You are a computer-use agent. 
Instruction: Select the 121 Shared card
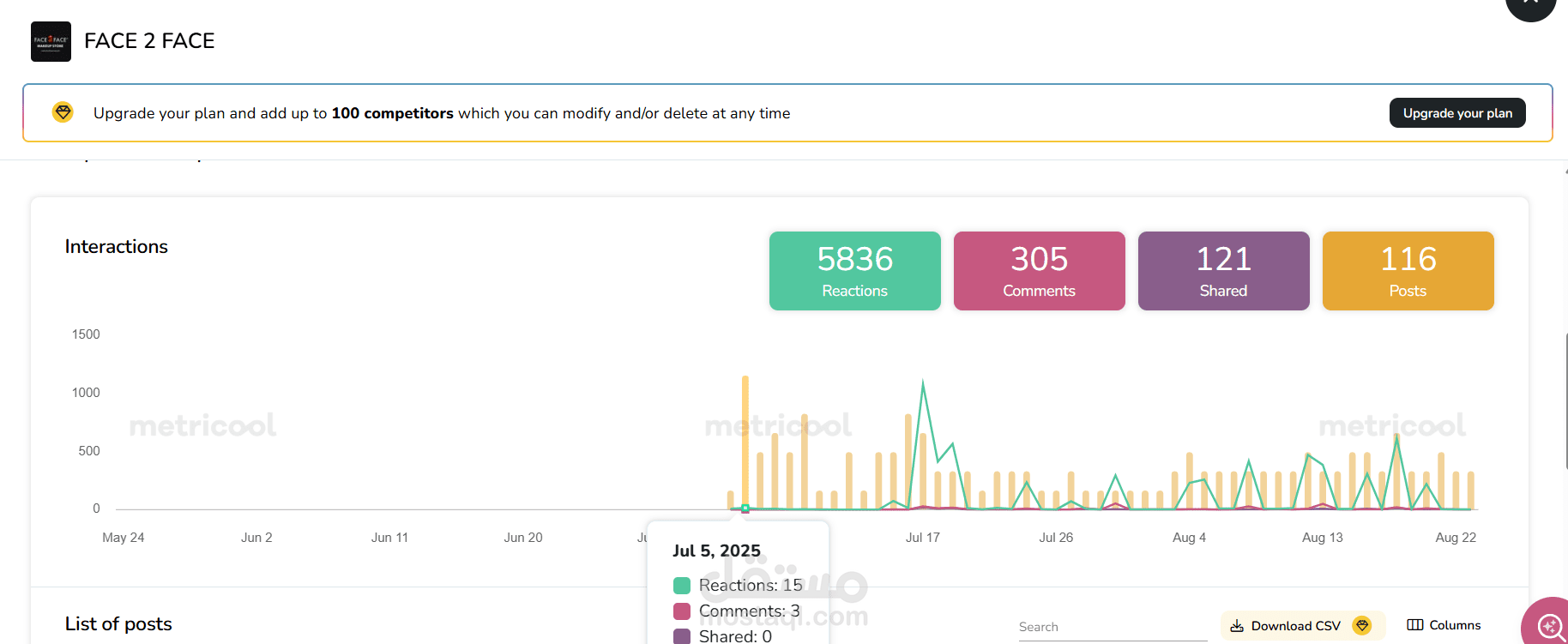coord(1224,271)
